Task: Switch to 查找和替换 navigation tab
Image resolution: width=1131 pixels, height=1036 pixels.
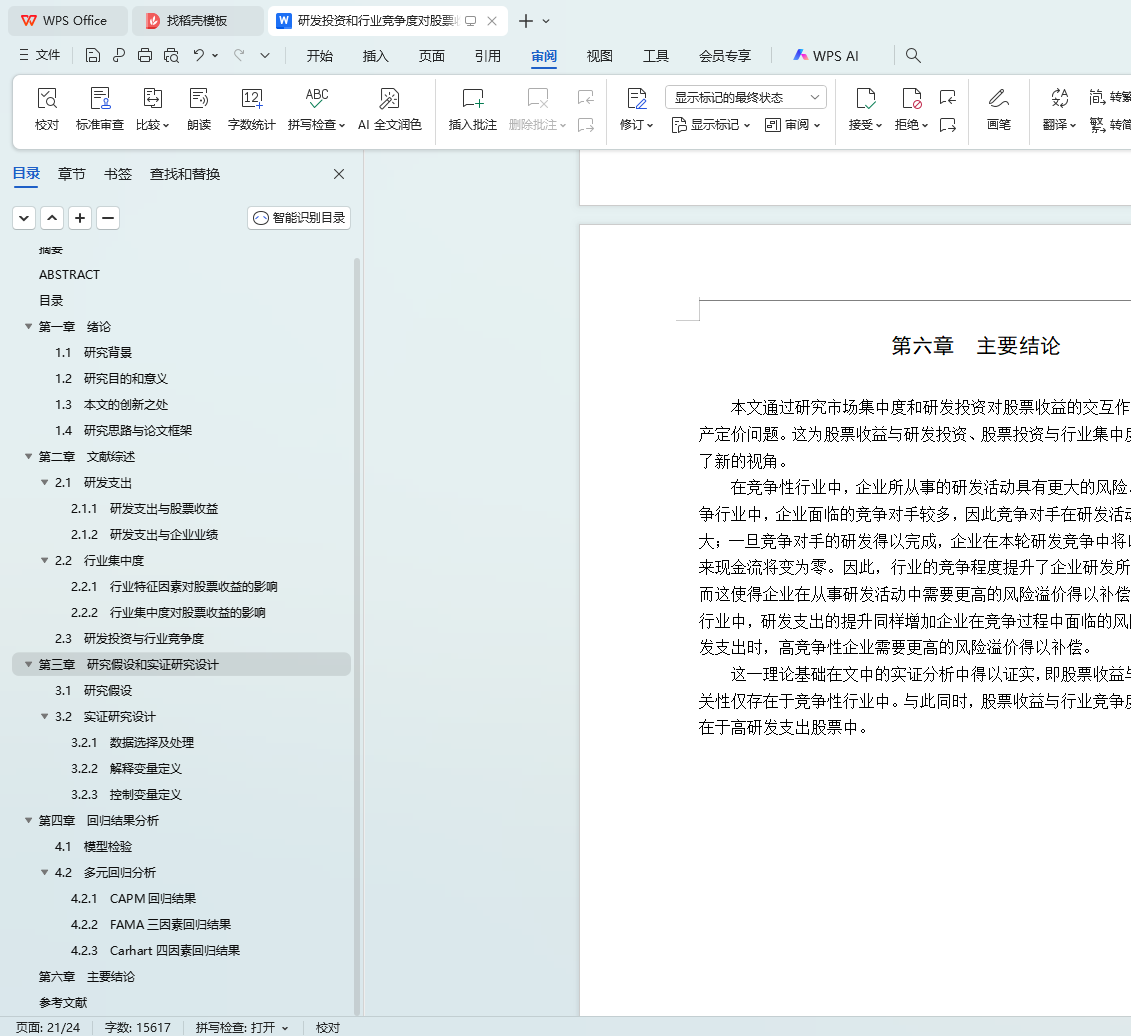Action: pos(185,174)
